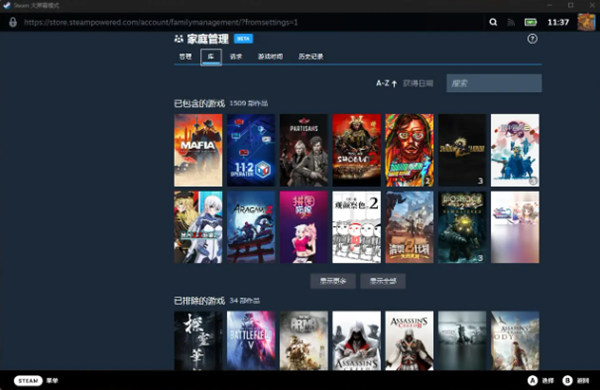Click the search magnifier icon in header
Screen dimensions: 600x390
(x=493, y=22)
